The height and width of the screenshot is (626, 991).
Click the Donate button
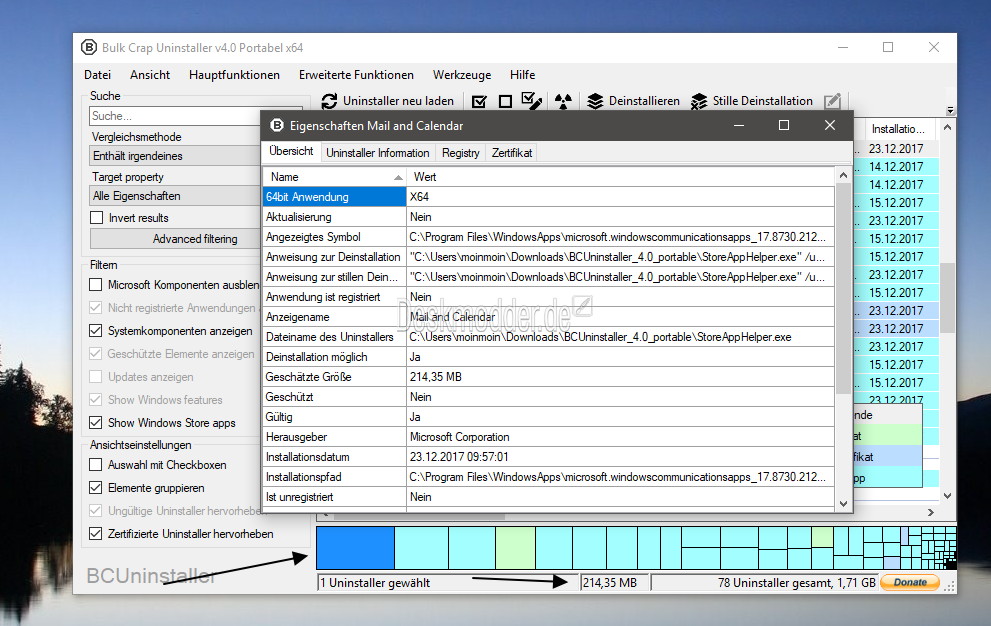[x=910, y=582]
